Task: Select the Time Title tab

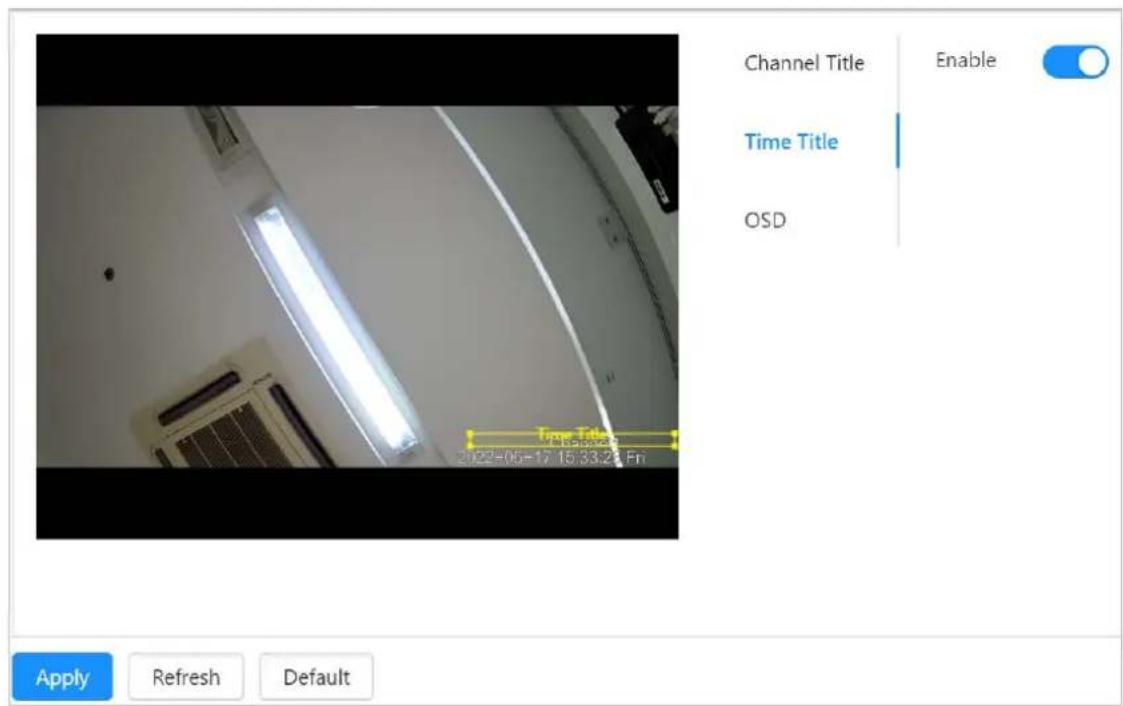Action: [791, 142]
